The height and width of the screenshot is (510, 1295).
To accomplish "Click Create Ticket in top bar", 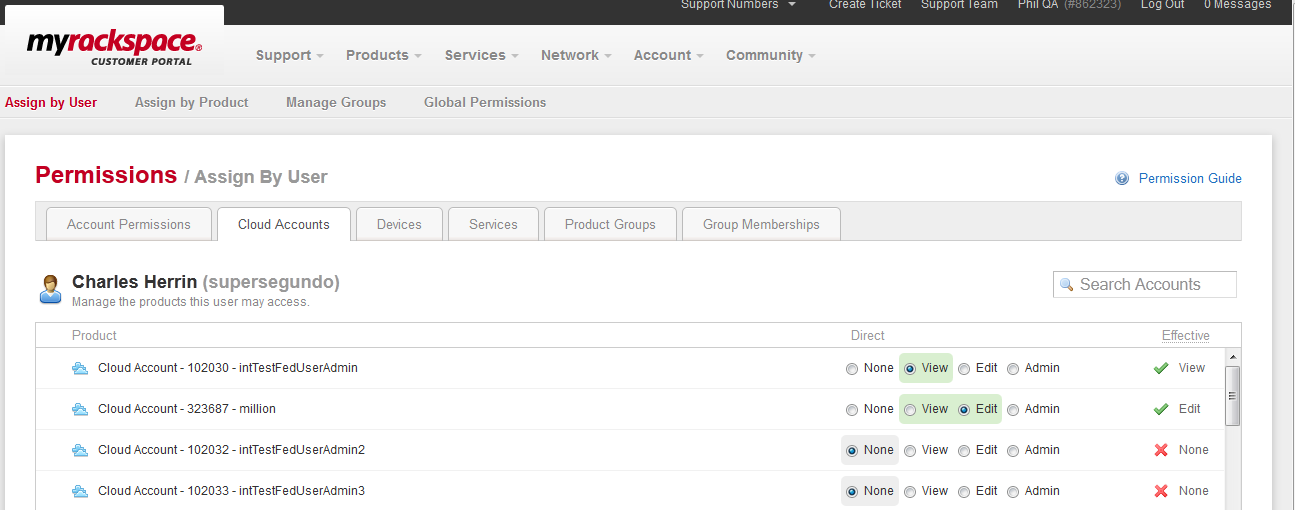I will (x=865, y=5).
